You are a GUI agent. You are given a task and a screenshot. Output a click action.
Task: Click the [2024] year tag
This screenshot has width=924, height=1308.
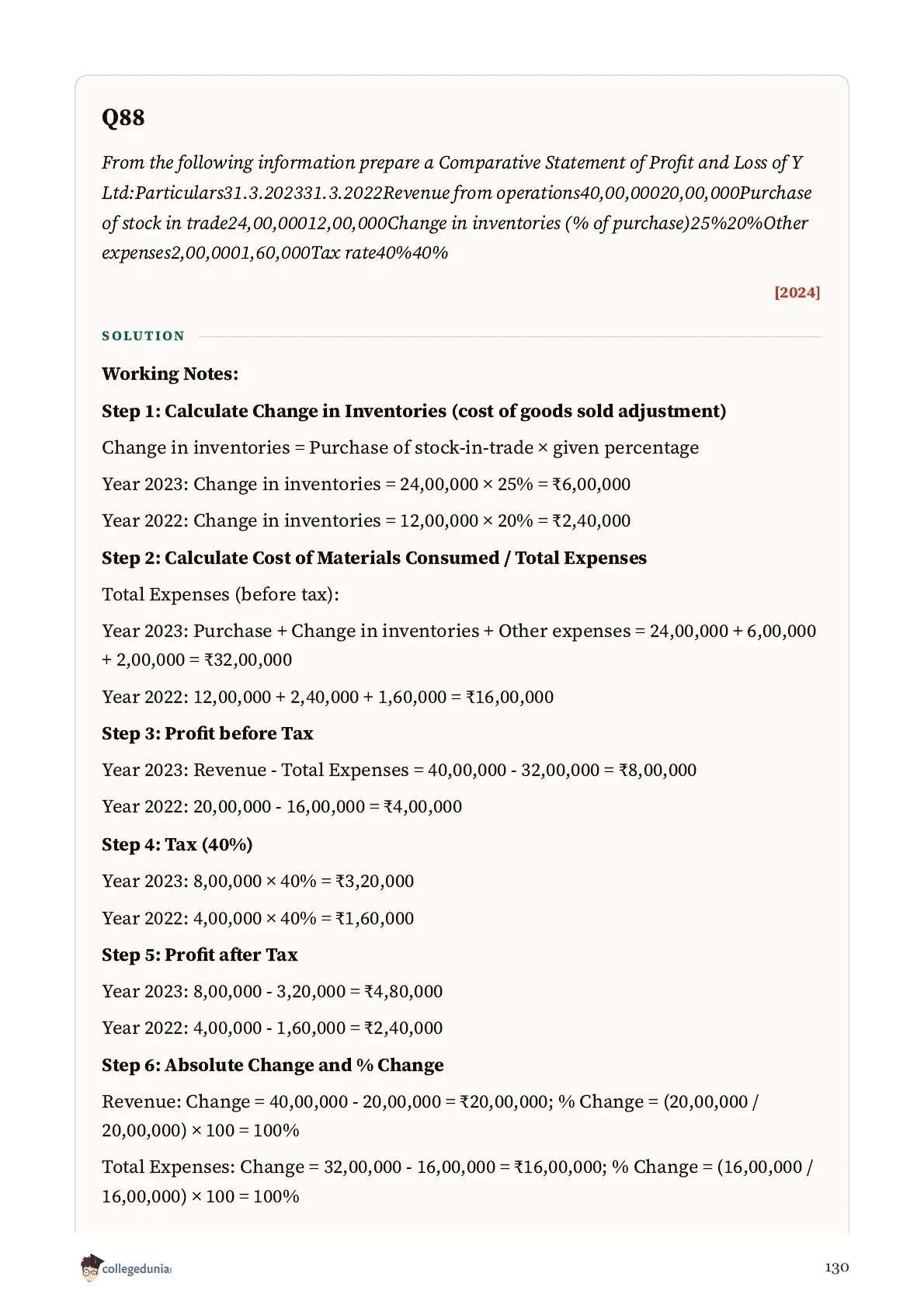(x=797, y=292)
